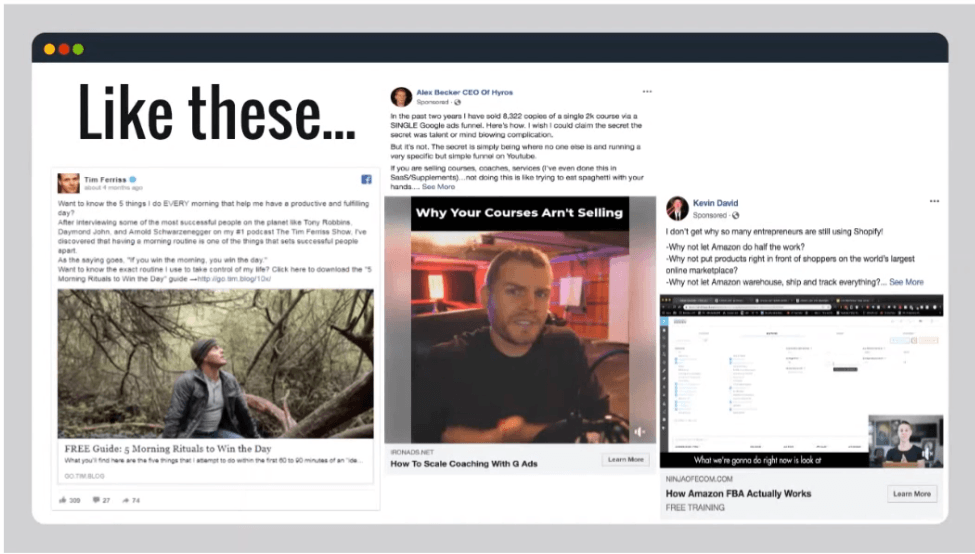
Task: Click Learn More on IRONADS.NET ad
Action: click(626, 459)
